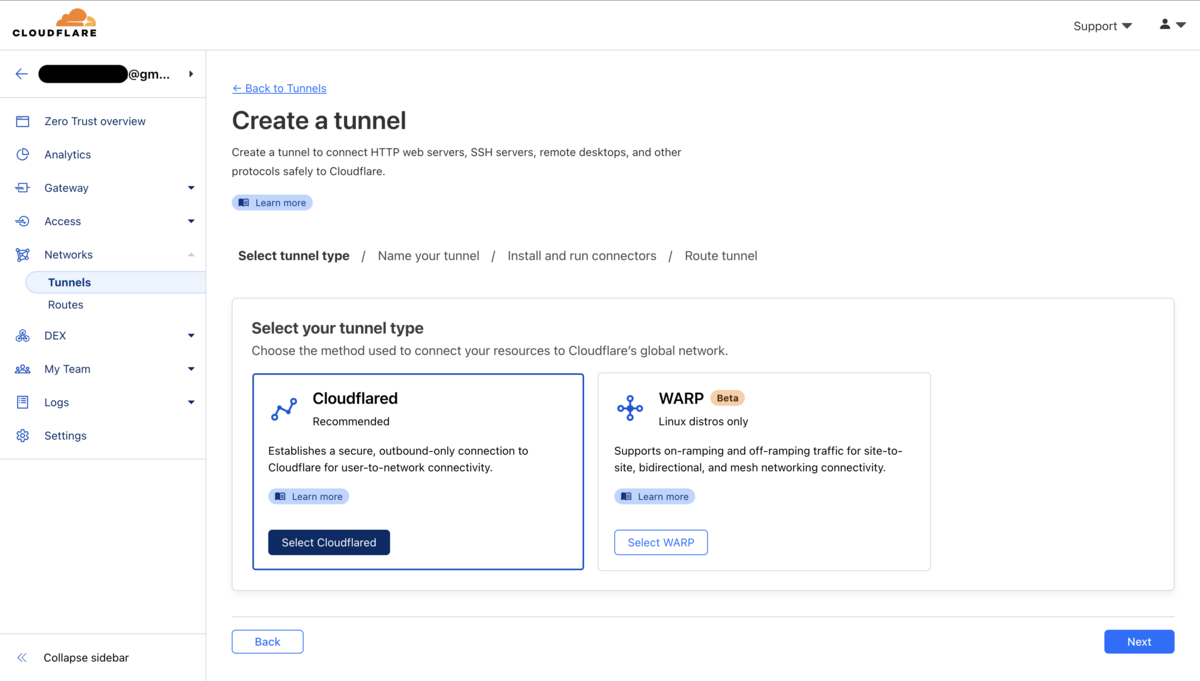Image resolution: width=1200 pixels, height=681 pixels.
Task: Open the user account dropdown caret
Action: coord(1181,25)
